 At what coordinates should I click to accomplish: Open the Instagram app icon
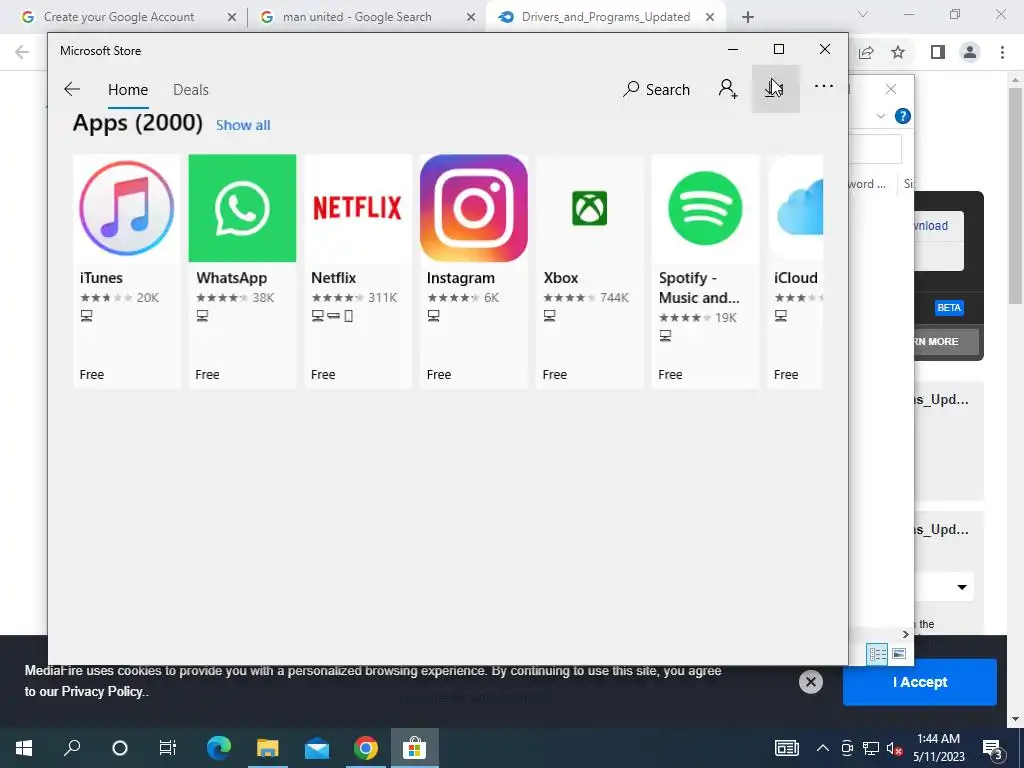(x=473, y=208)
